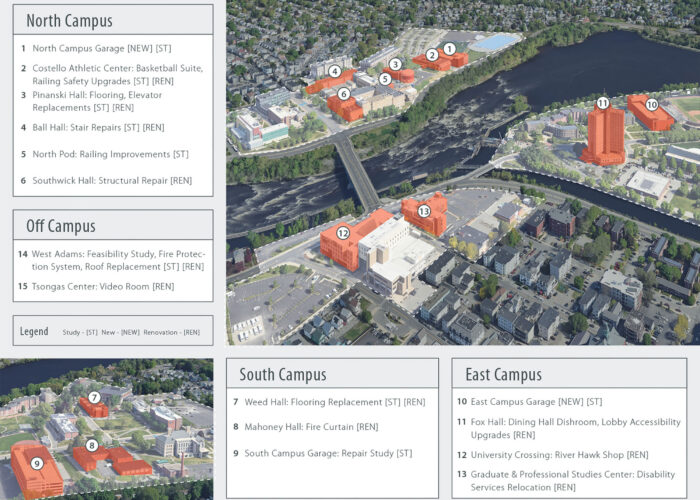Viewport: 700px width, 500px height.
Task: Select circled marker 4 on the aerial map
Action: [335, 71]
